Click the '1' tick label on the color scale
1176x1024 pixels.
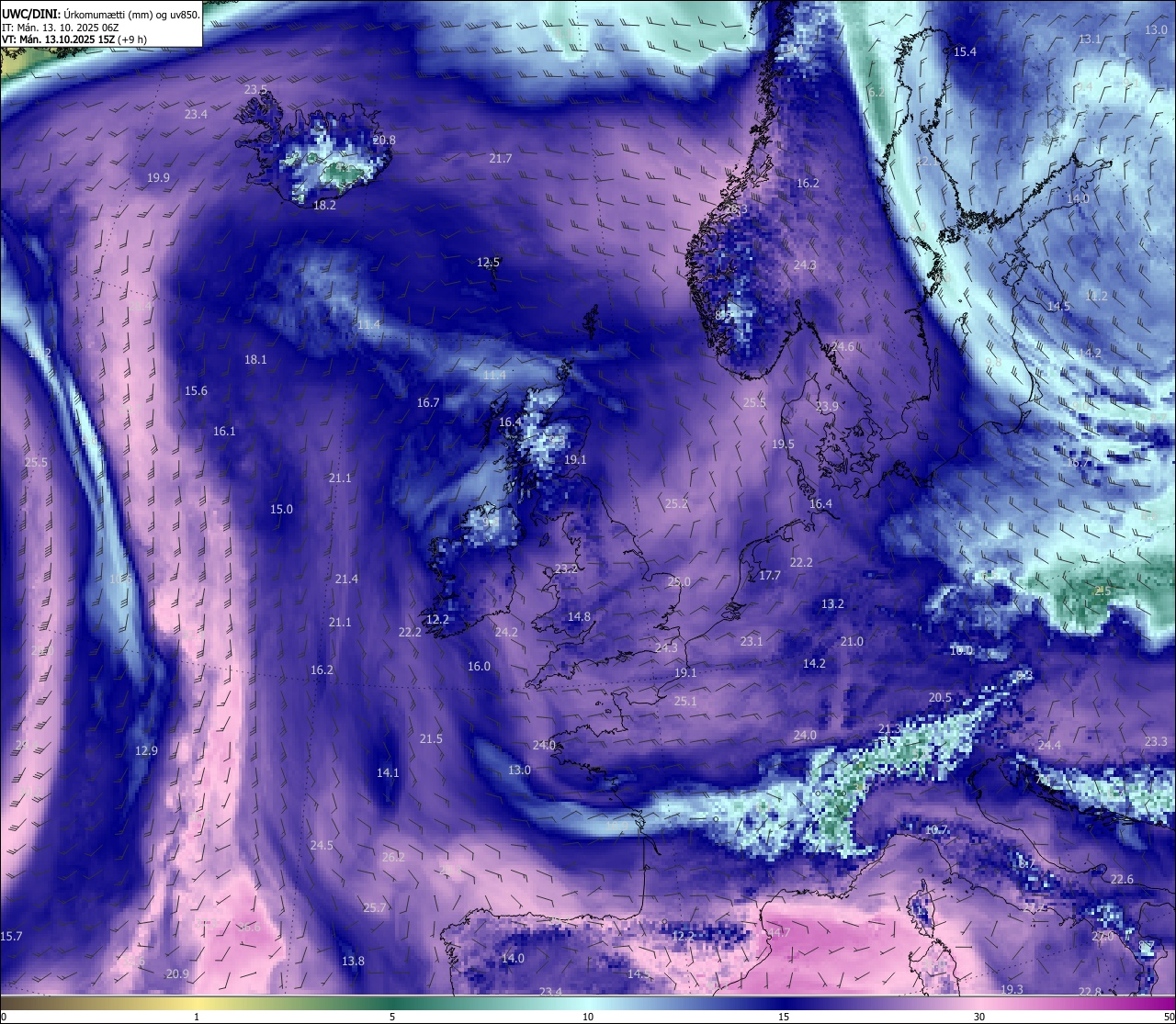[x=197, y=1017]
